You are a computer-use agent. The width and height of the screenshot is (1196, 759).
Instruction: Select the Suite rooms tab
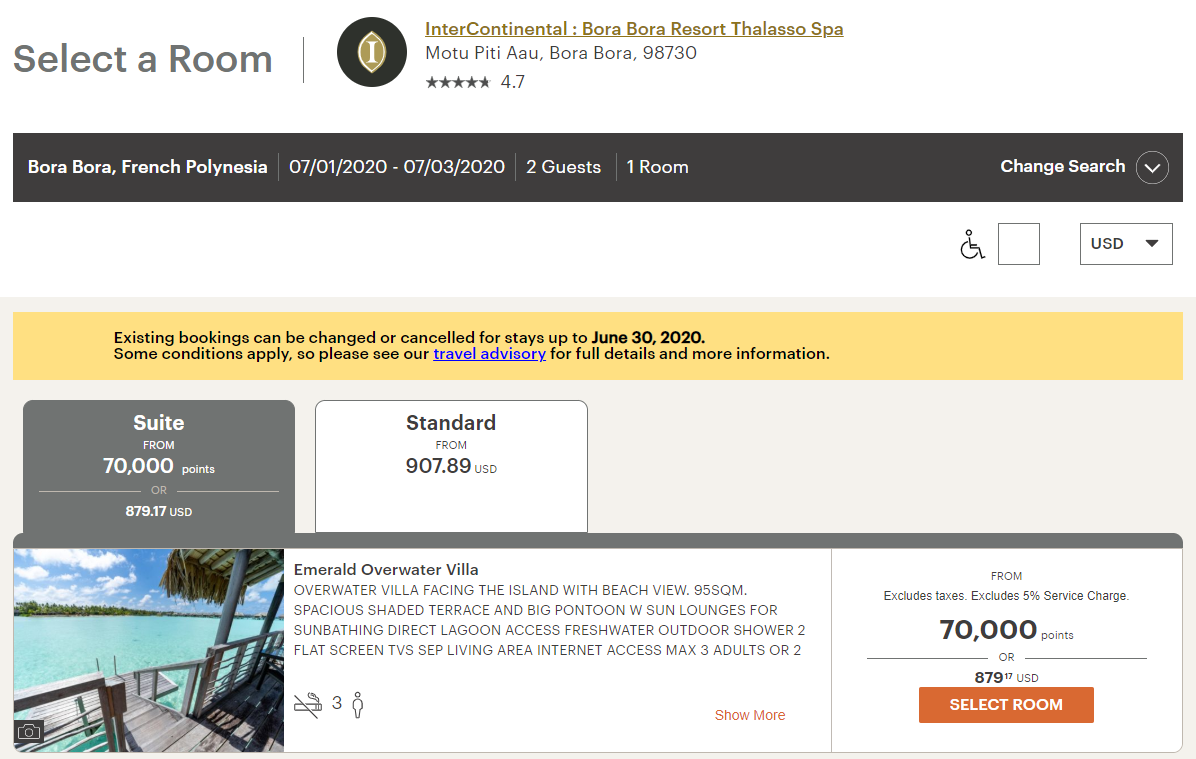[159, 466]
